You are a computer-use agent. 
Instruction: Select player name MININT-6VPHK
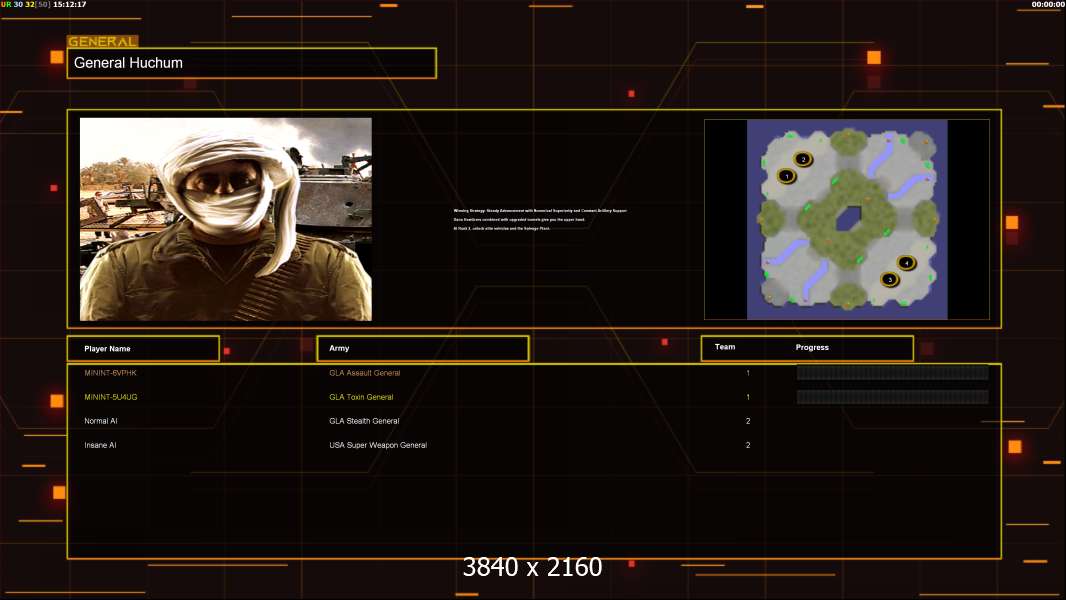point(110,373)
